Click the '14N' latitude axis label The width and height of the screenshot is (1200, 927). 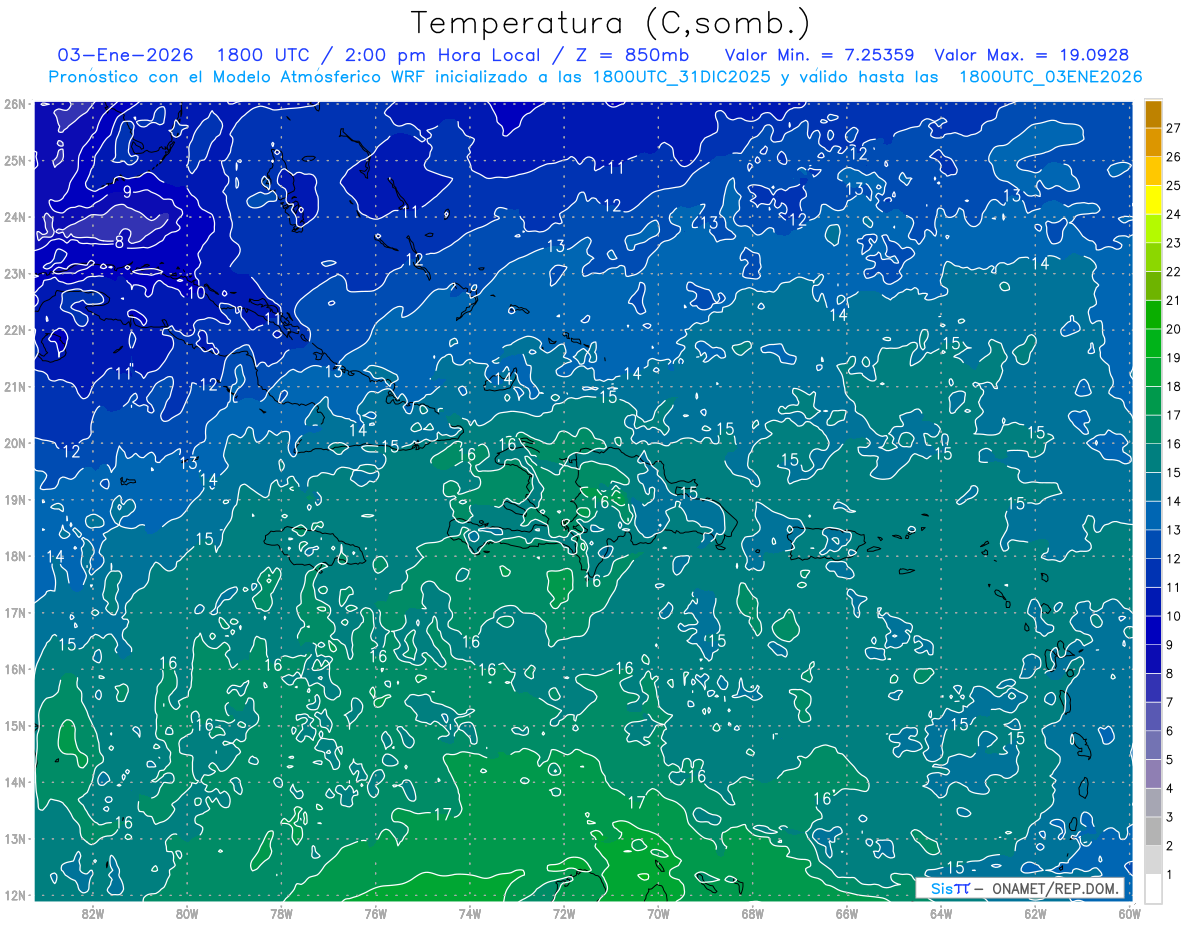click(14, 782)
